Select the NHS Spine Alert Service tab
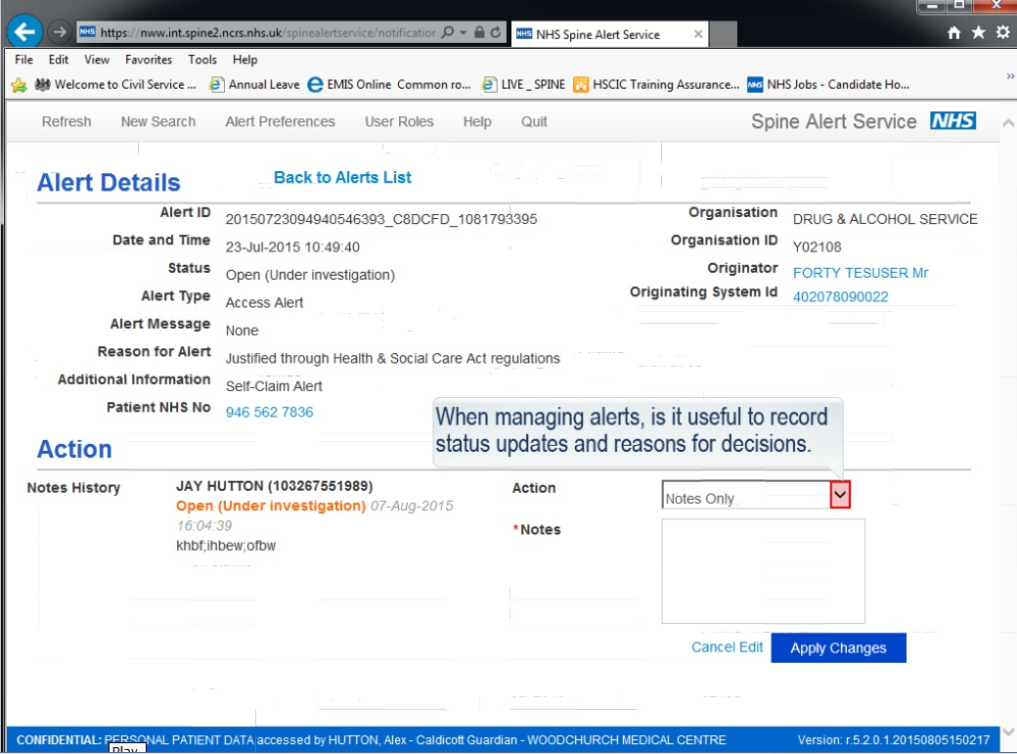The height and width of the screenshot is (754, 1017). click(610, 34)
